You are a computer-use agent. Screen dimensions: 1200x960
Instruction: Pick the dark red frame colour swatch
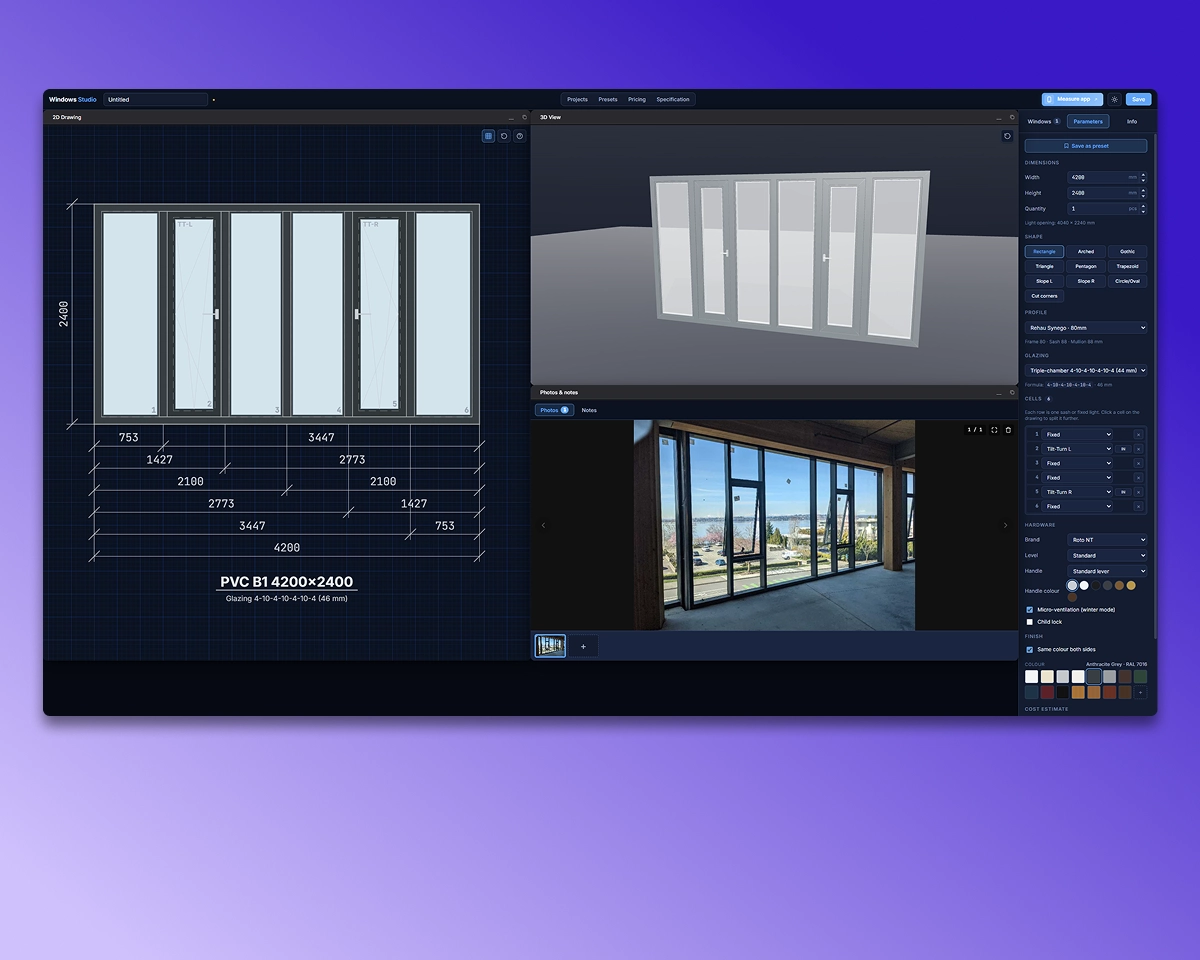1047,692
